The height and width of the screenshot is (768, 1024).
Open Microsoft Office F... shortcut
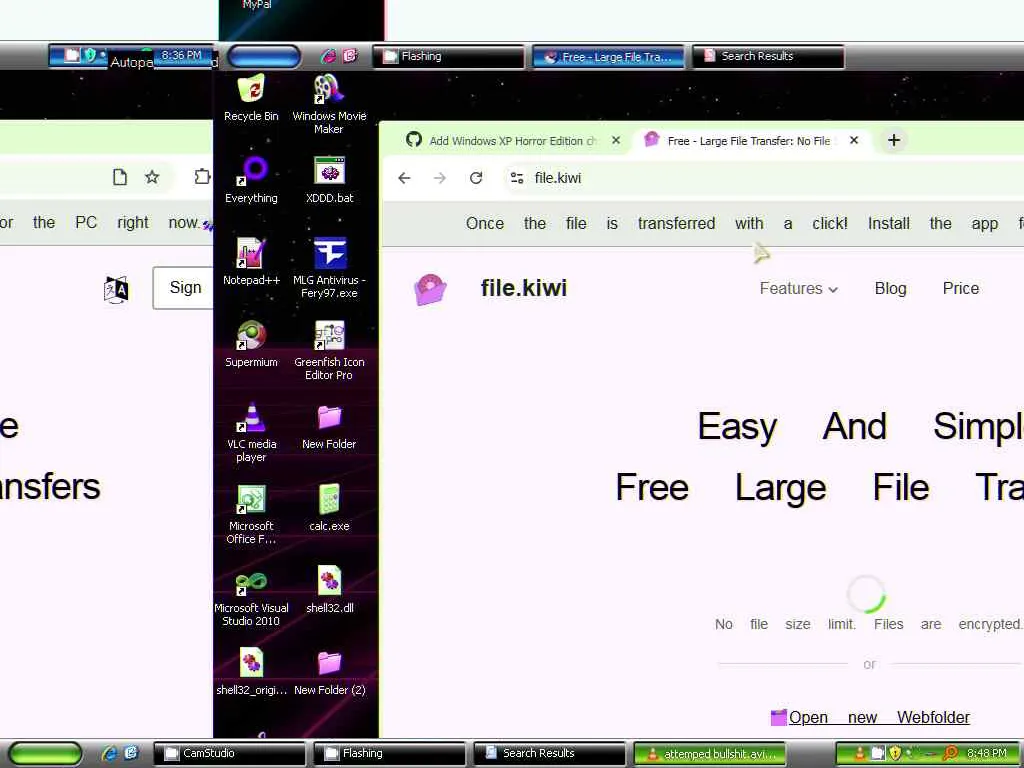point(251,515)
